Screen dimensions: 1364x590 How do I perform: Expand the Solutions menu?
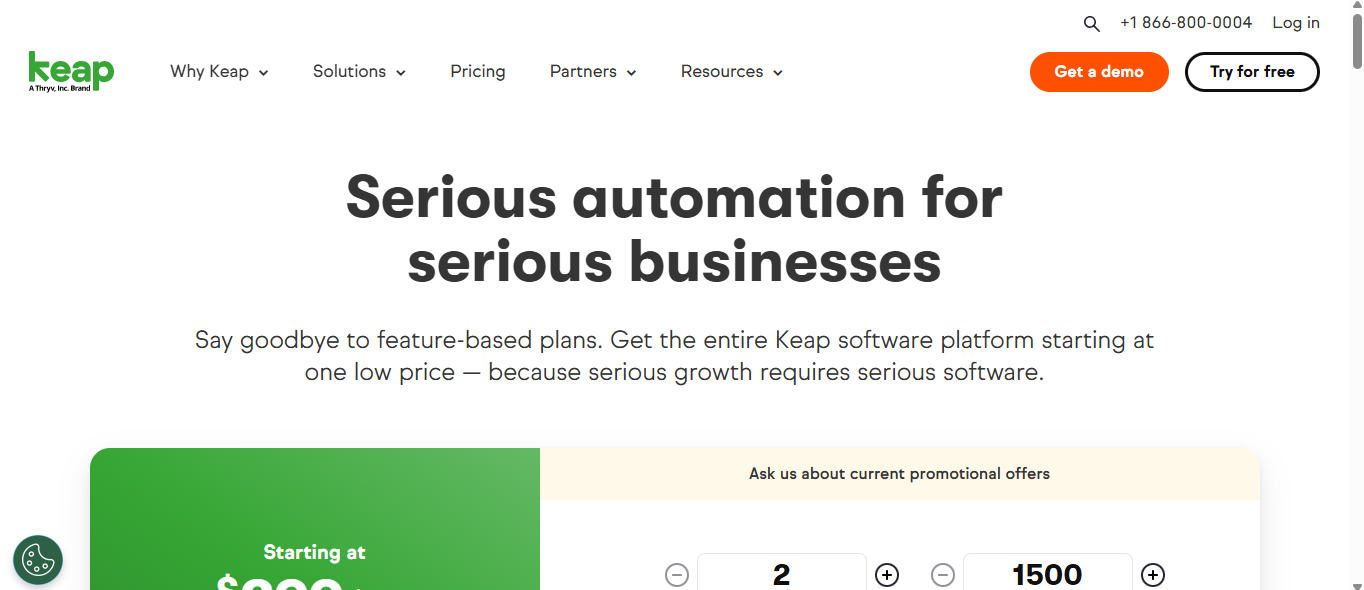359,72
